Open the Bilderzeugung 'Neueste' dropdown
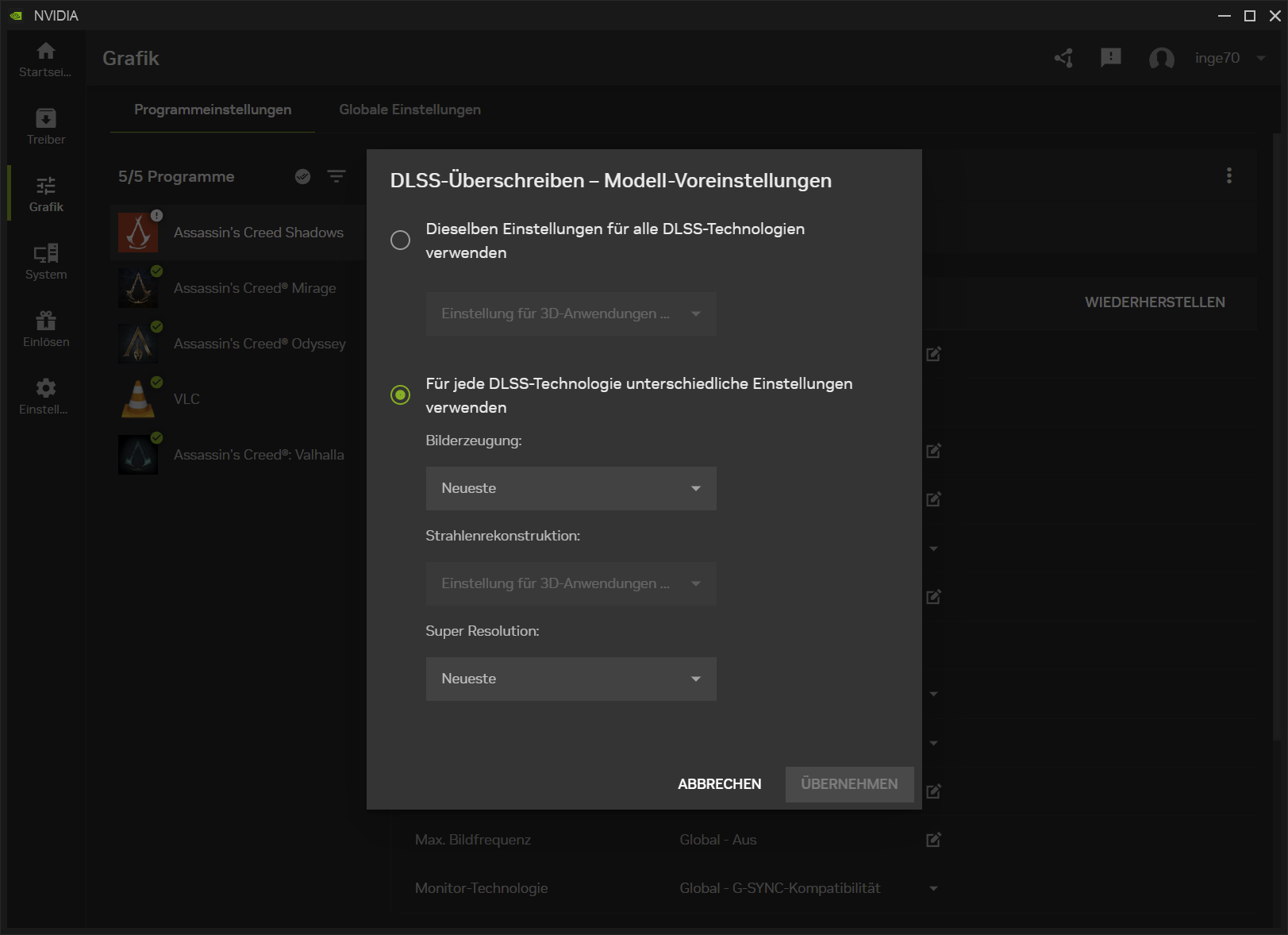 (x=571, y=488)
